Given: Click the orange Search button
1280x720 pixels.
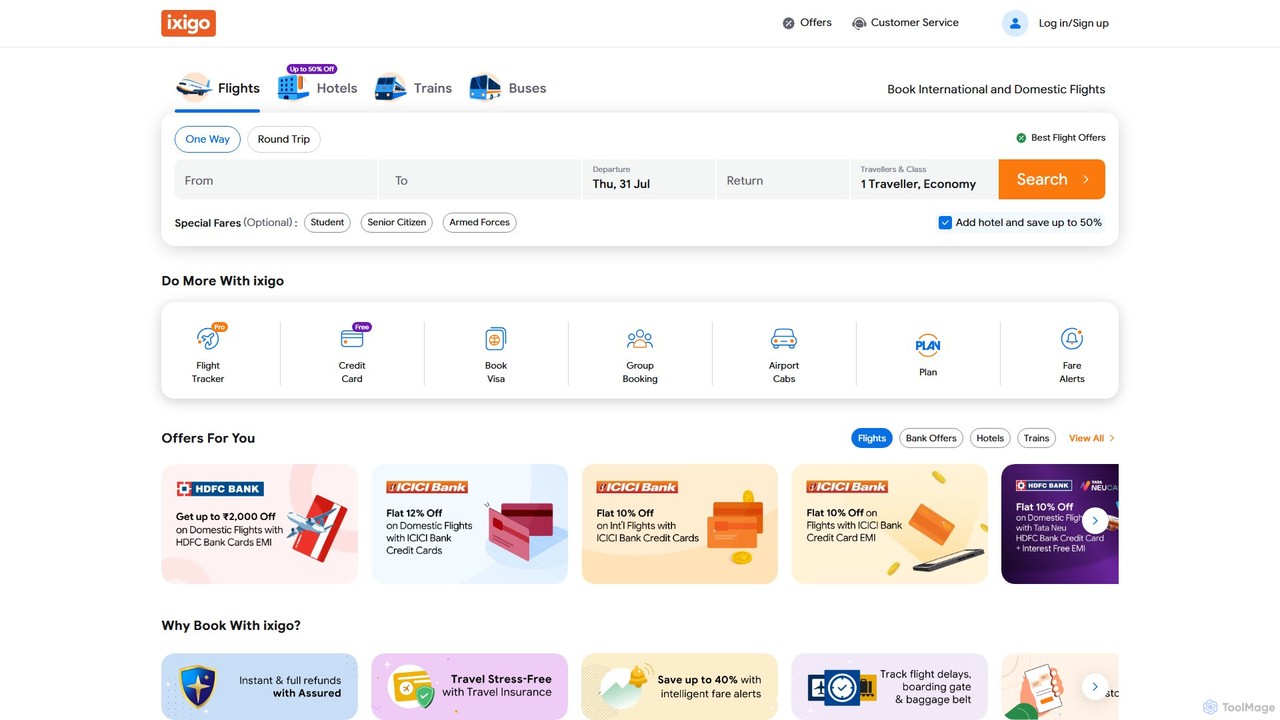Looking at the screenshot, I should pos(1052,179).
